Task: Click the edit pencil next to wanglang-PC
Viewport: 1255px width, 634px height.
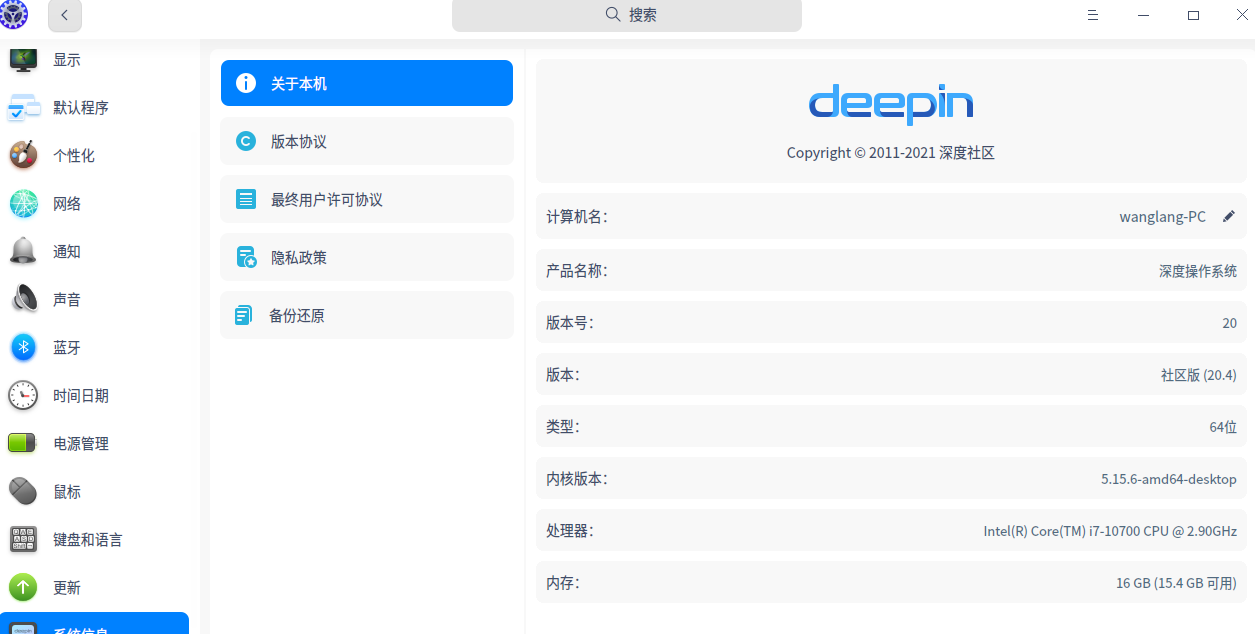Action: tap(1229, 215)
